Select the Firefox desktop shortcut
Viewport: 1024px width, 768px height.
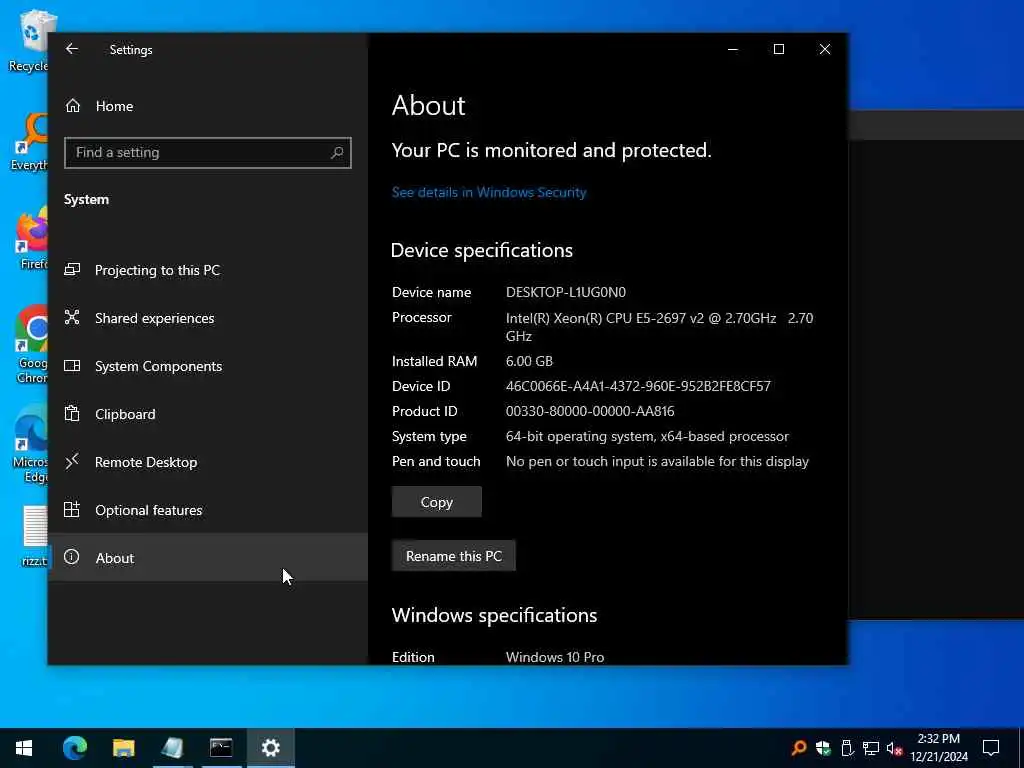(x=33, y=238)
